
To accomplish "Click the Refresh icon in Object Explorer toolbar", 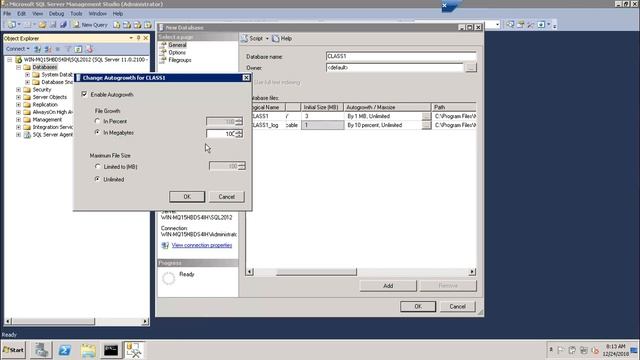I will coord(78,49).
